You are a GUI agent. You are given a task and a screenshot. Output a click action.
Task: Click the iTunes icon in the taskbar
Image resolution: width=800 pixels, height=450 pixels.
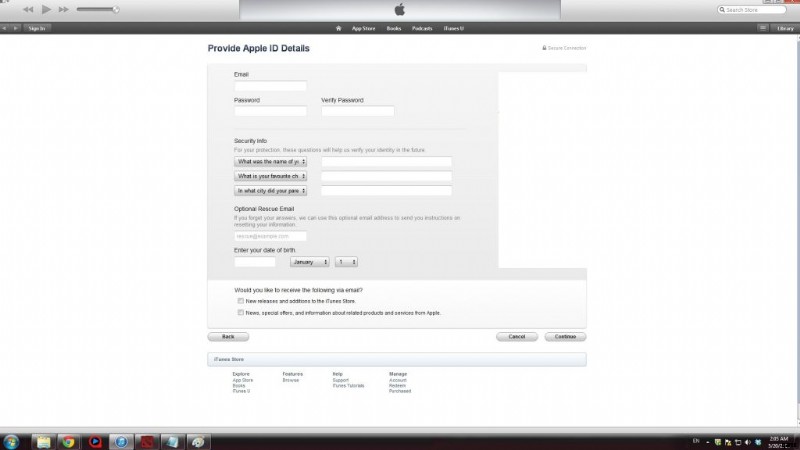(x=120, y=441)
